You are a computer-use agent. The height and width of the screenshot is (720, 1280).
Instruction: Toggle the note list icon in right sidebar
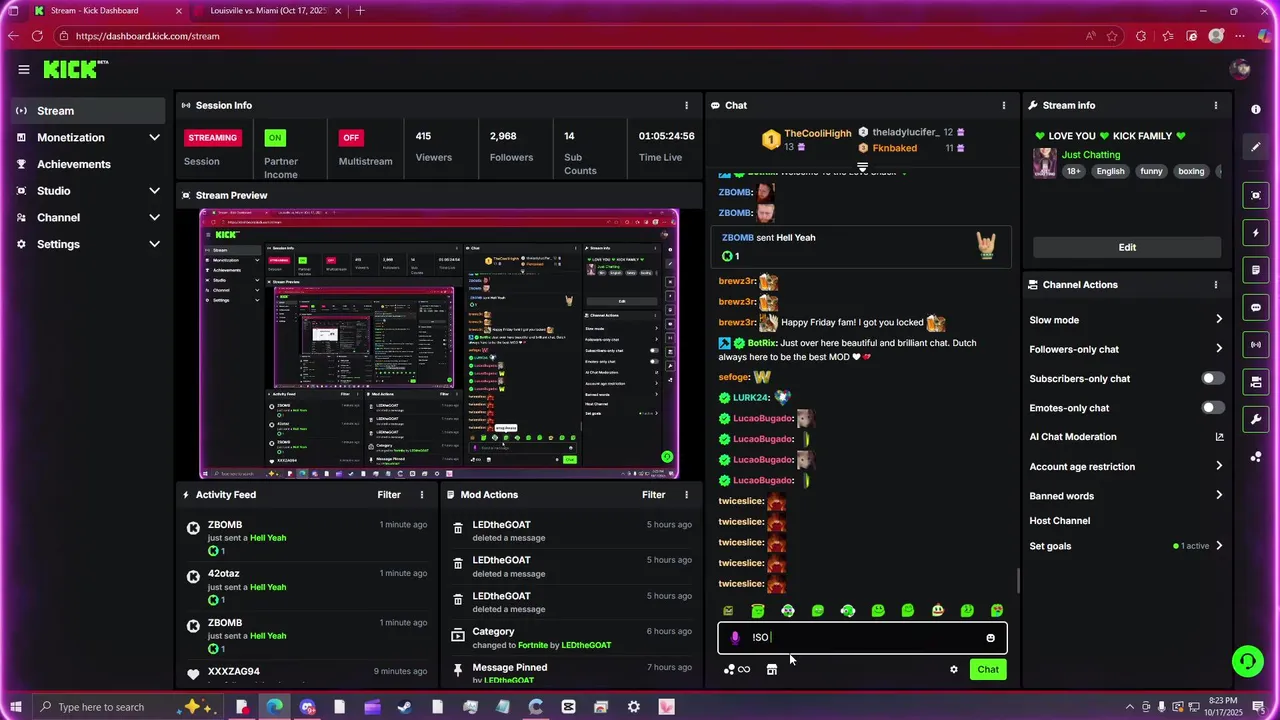pyautogui.click(x=1256, y=270)
